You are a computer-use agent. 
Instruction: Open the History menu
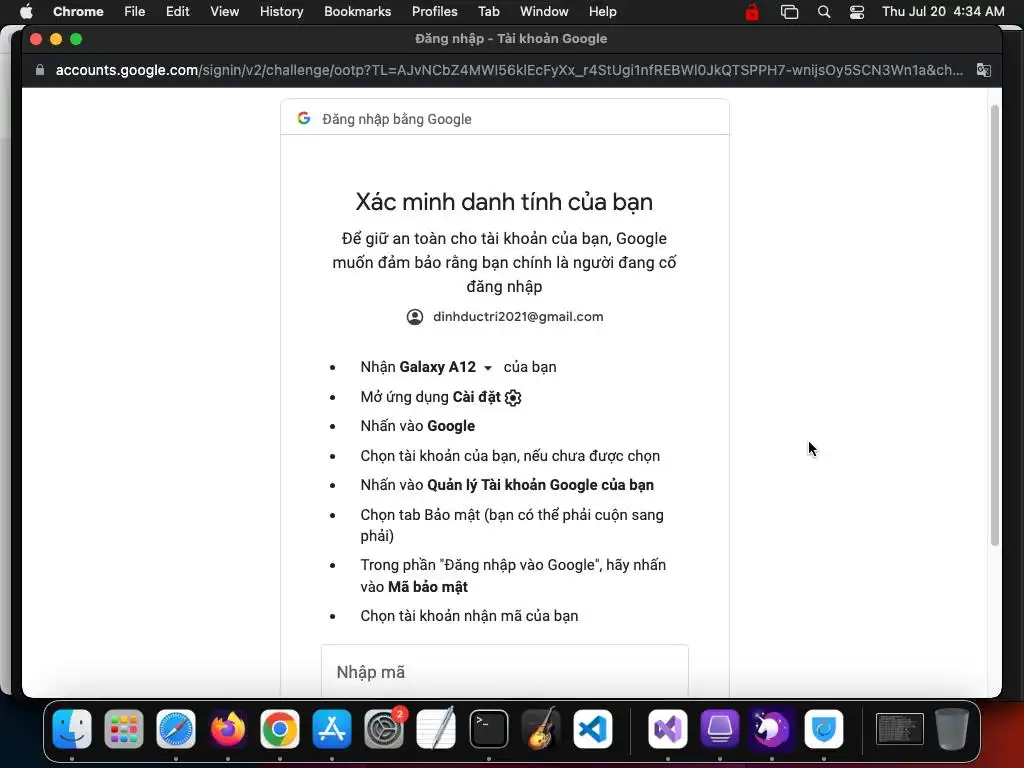click(281, 11)
